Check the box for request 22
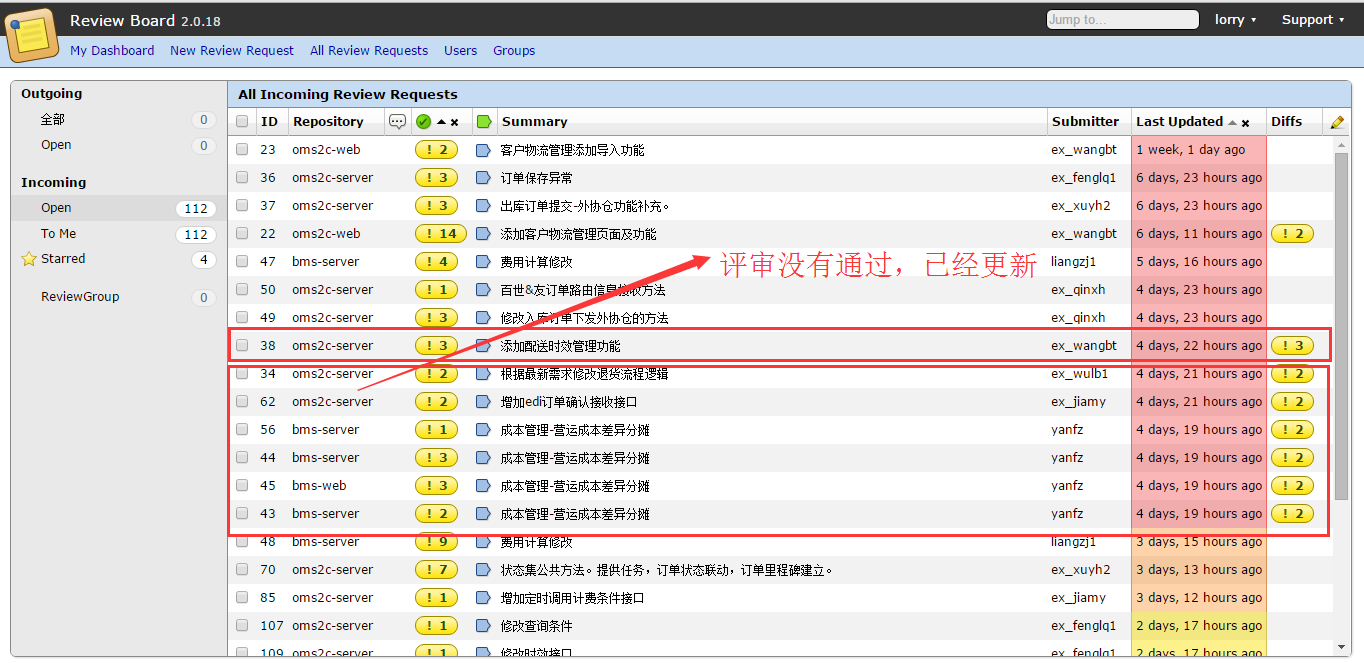The image size is (1364, 663). pyautogui.click(x=242, y=234)
